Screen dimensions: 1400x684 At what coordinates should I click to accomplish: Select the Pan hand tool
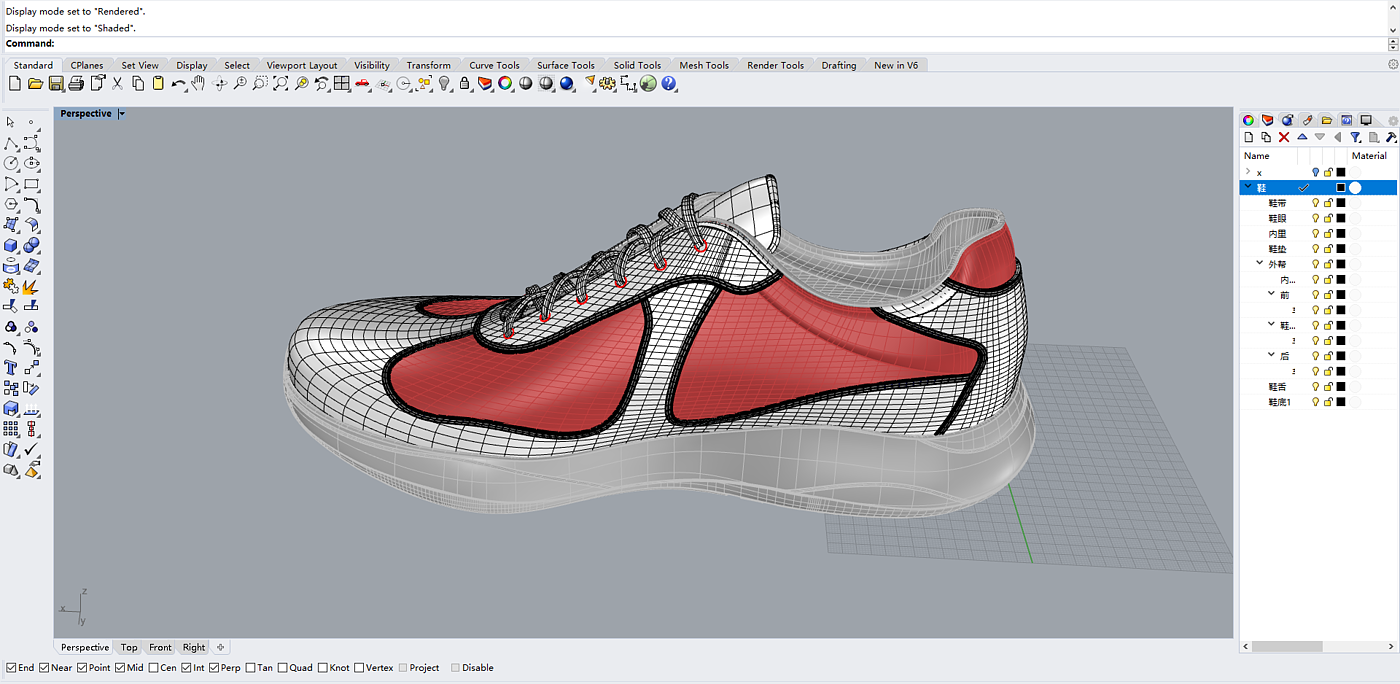click(x=198, y=84)
